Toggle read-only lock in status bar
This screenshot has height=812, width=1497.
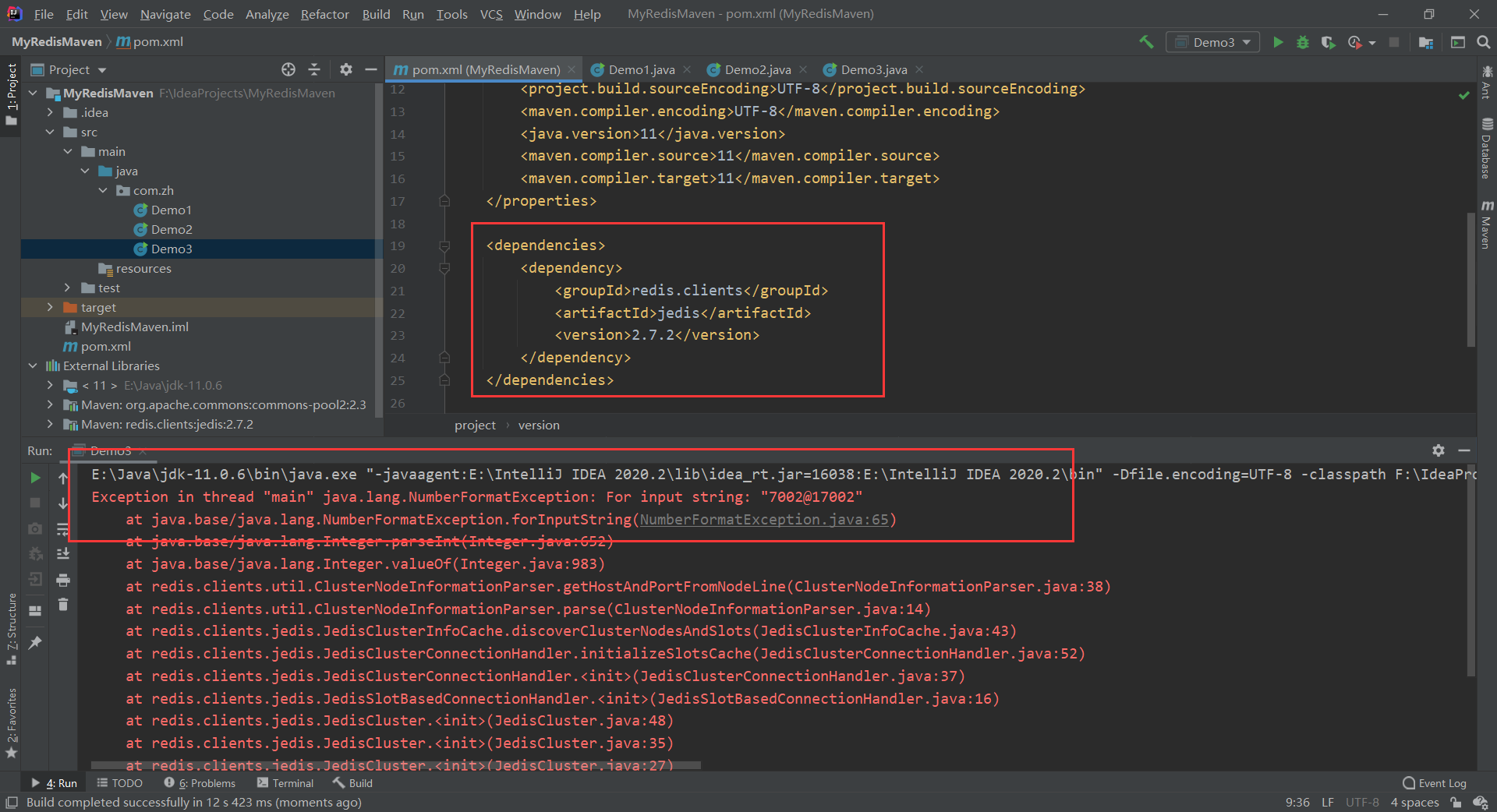pos(1455,803)
